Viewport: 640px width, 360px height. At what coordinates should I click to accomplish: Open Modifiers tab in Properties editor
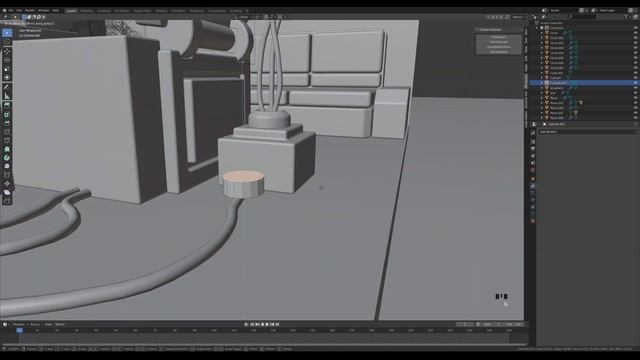533,186
